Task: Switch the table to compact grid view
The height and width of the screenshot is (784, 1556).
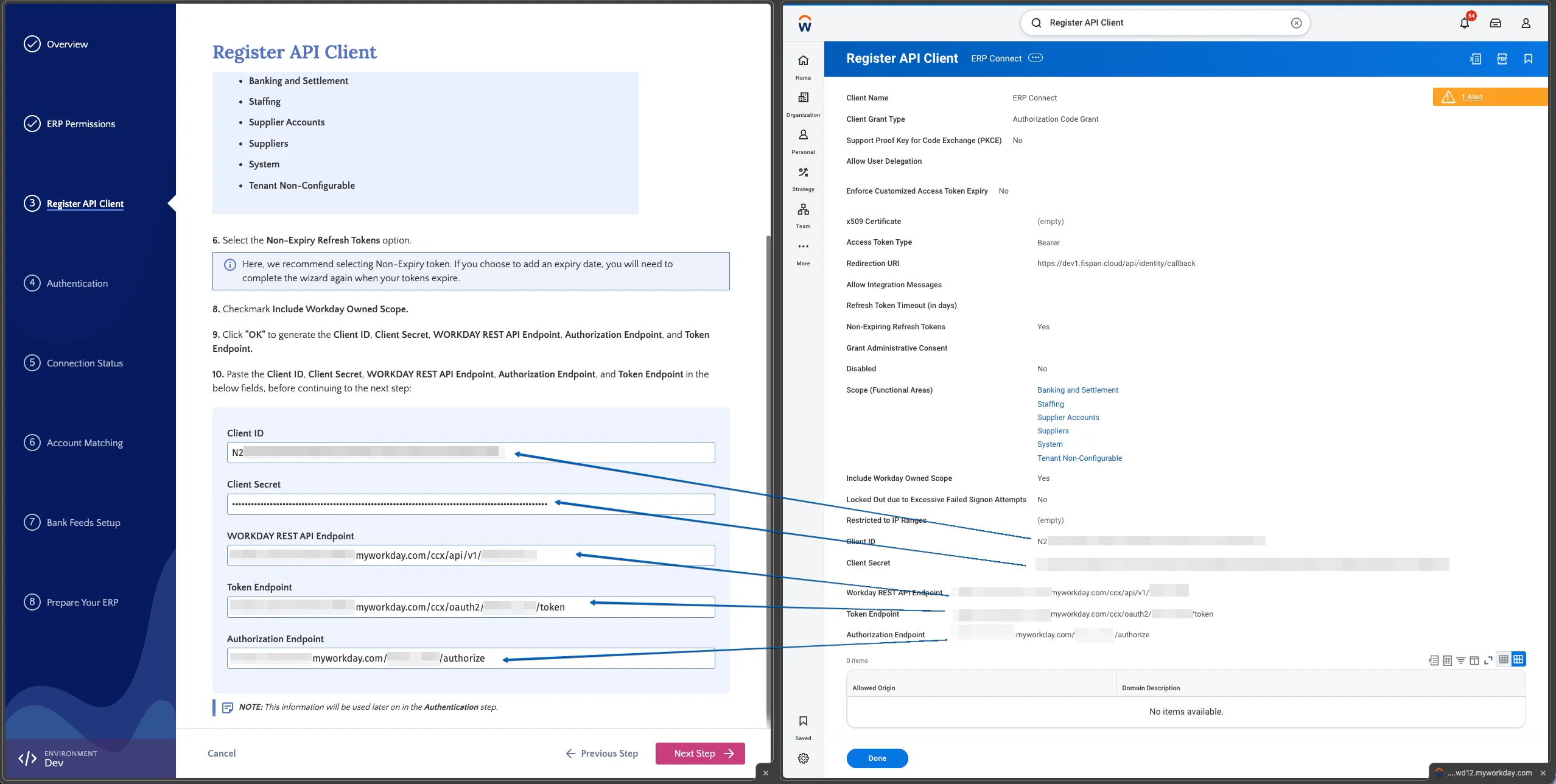Action: click(x=1504, y=659)
